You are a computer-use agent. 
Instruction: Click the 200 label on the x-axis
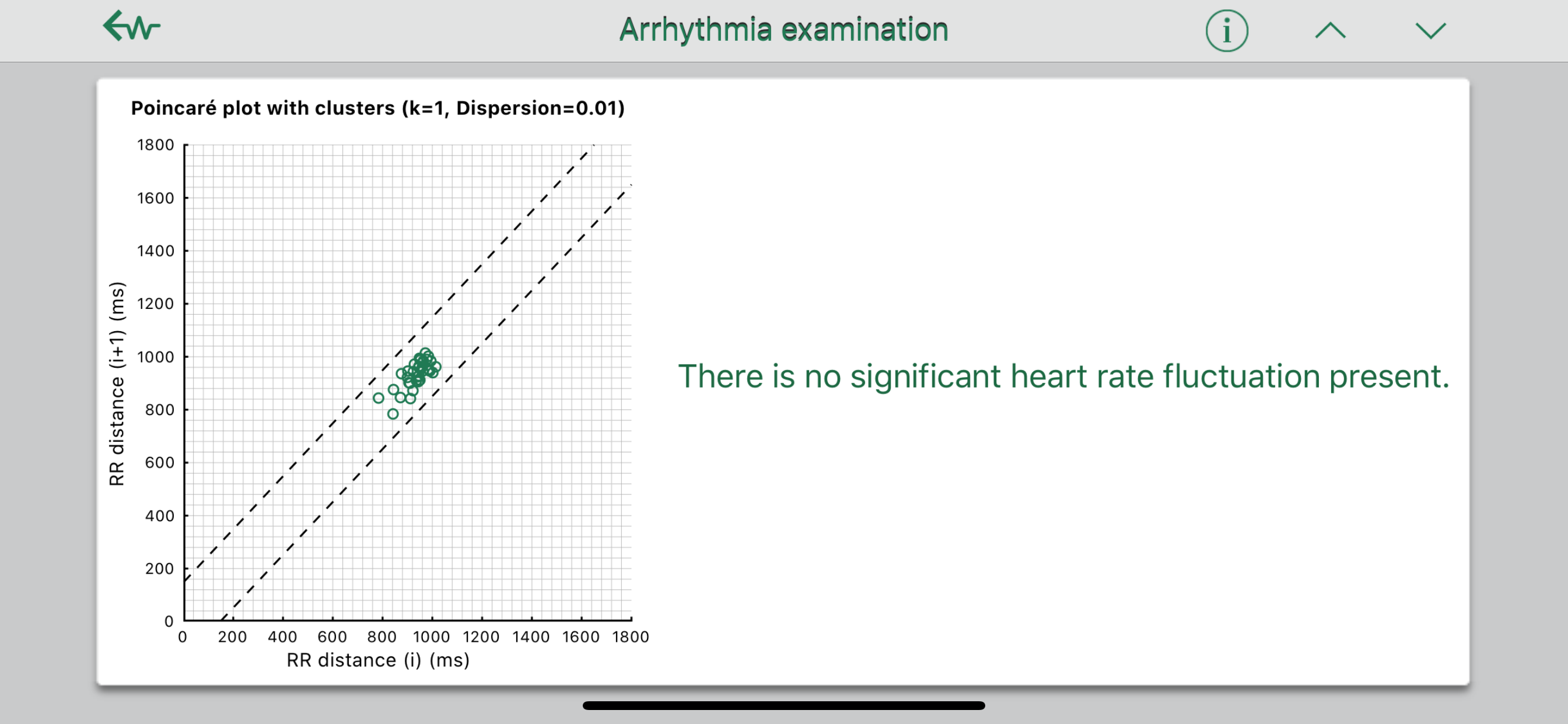[x=233, y=637]
